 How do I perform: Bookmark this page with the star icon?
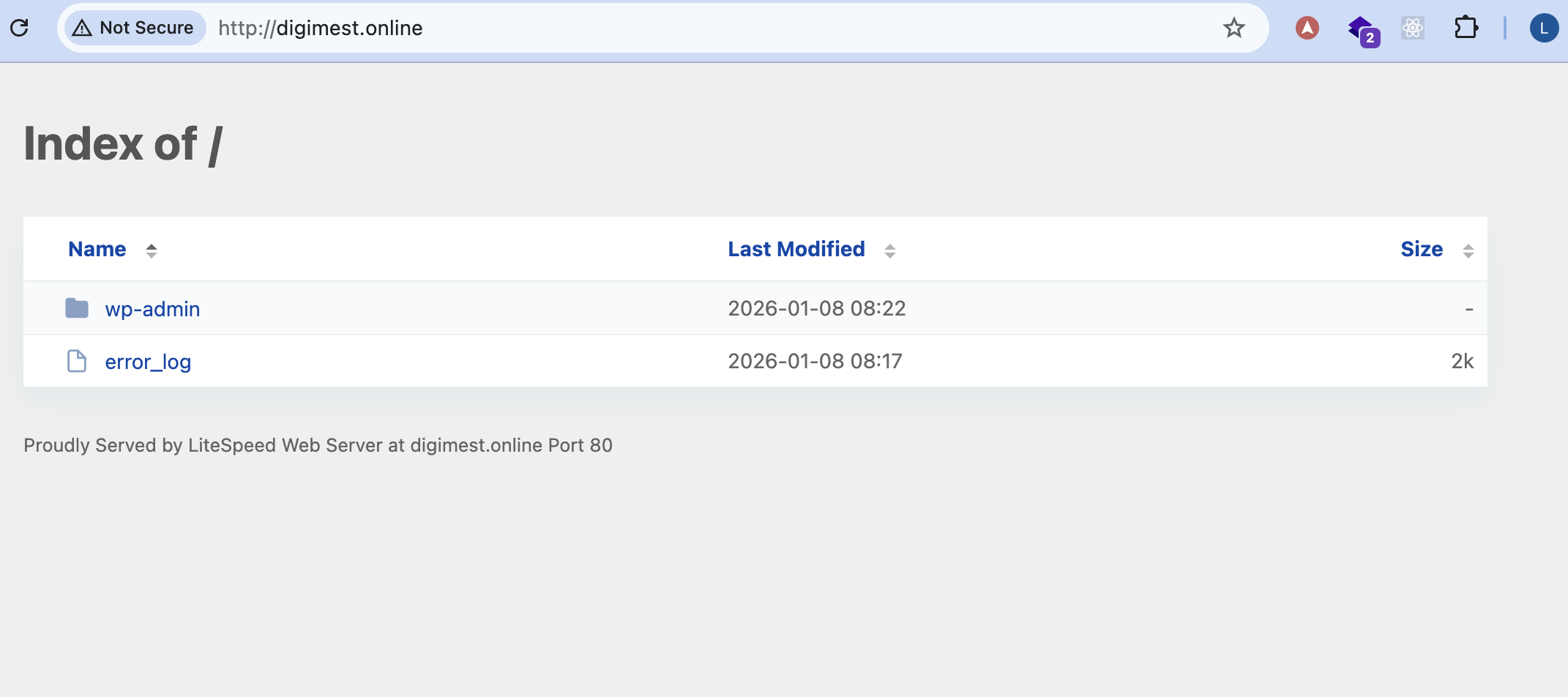coord(1233,28)
